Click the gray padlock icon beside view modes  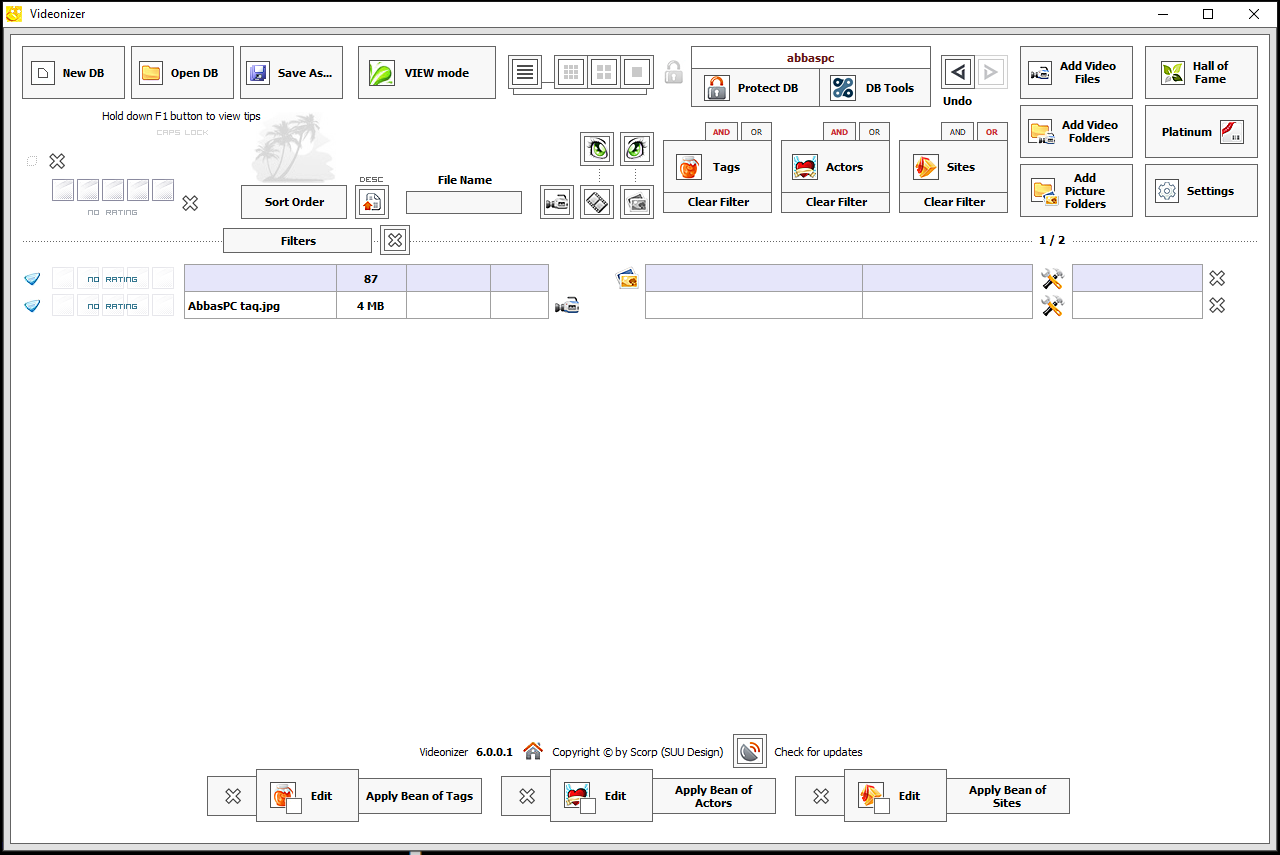[x=674, y=72]
